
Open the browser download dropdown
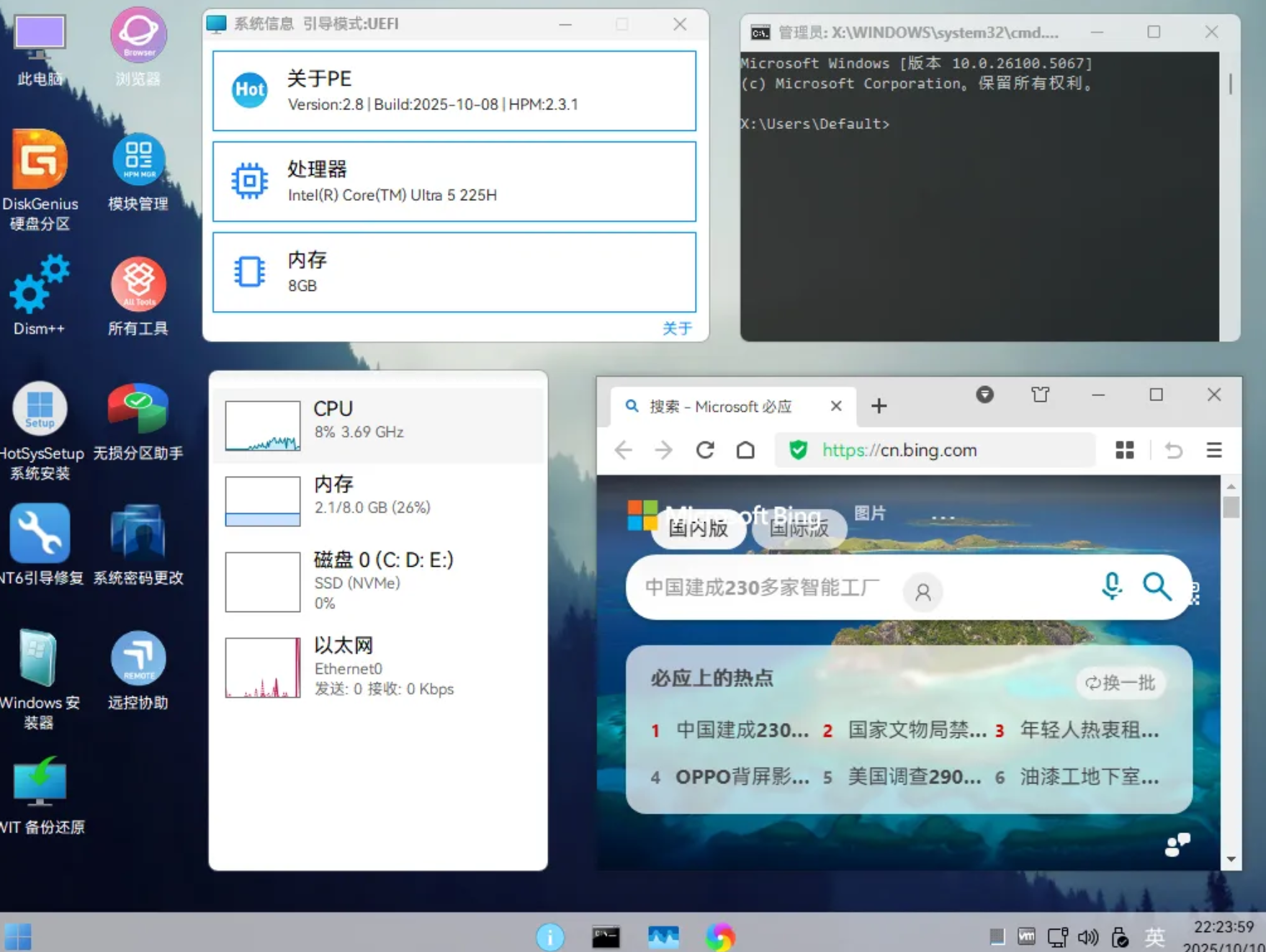tap(984, 395)
